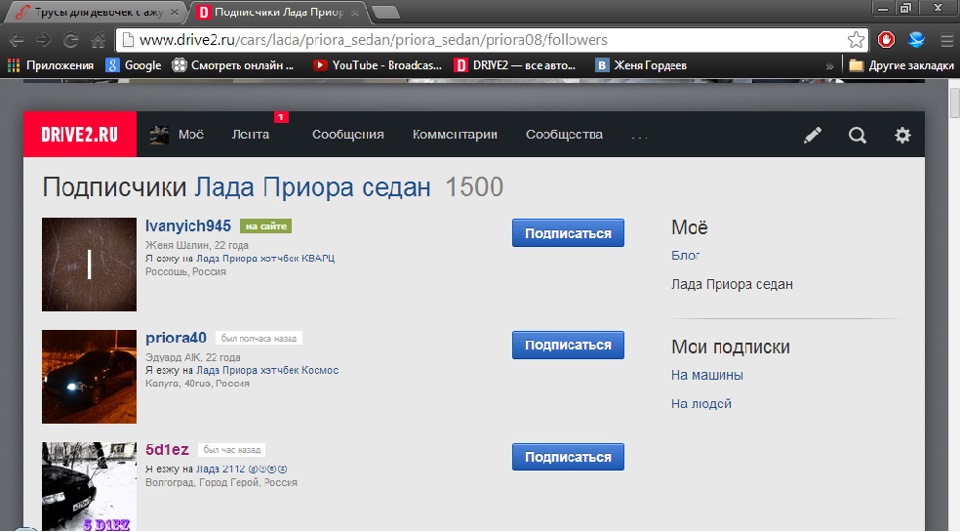Viewport: 960px width, 532px height.
Task: Open the Лада 2112 car link
Action: pyautogui.click(x=241, y=469)
